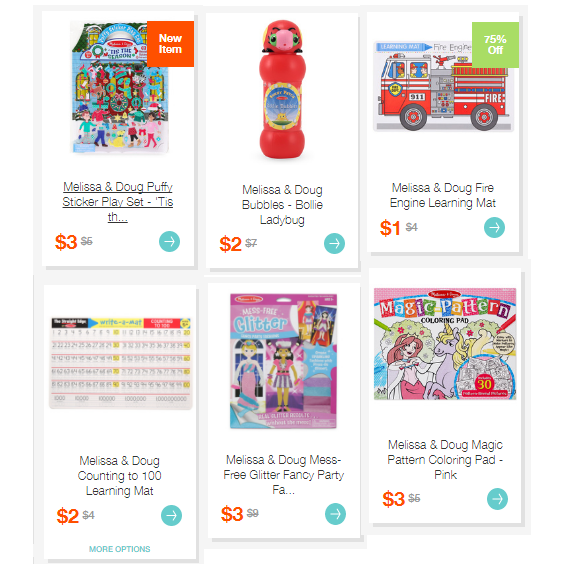Click arrow icon for Magic Pattern Coloring Pad

click(x=497, y=499)
